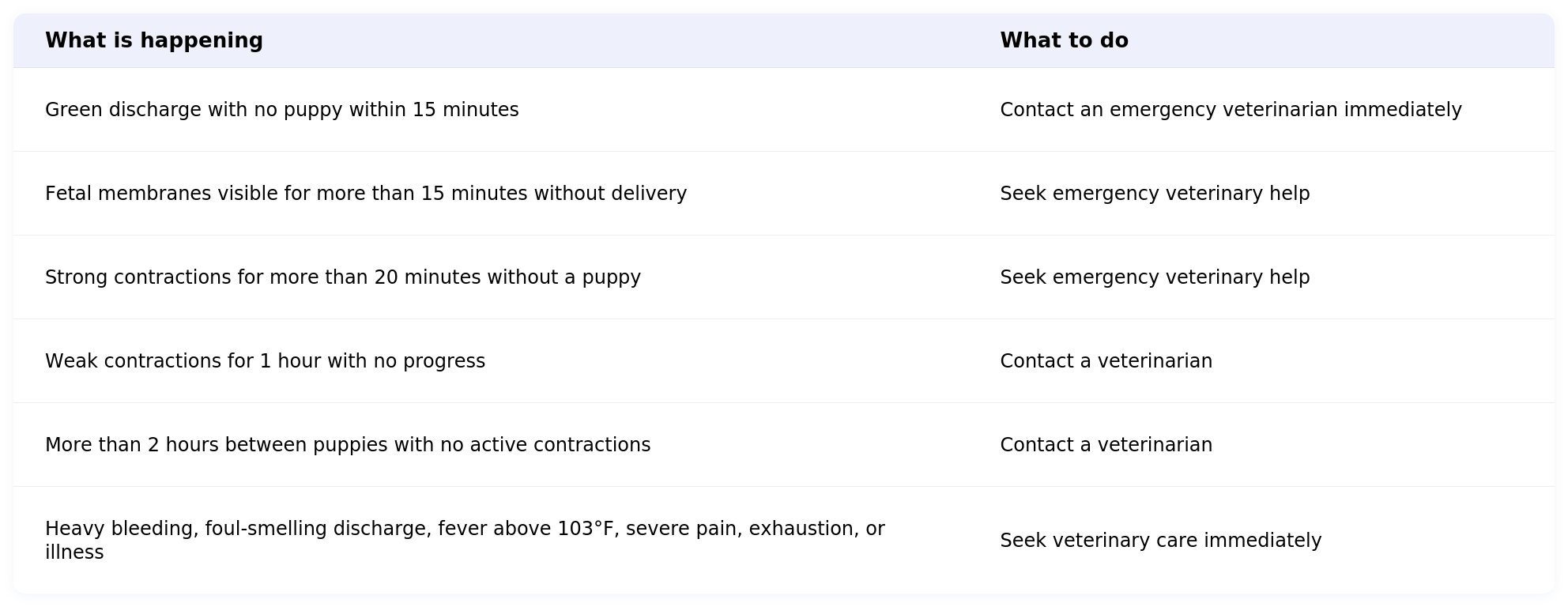Select the 'Heavy bleeding, foul-smelling discharge' cell

point(465,541)
